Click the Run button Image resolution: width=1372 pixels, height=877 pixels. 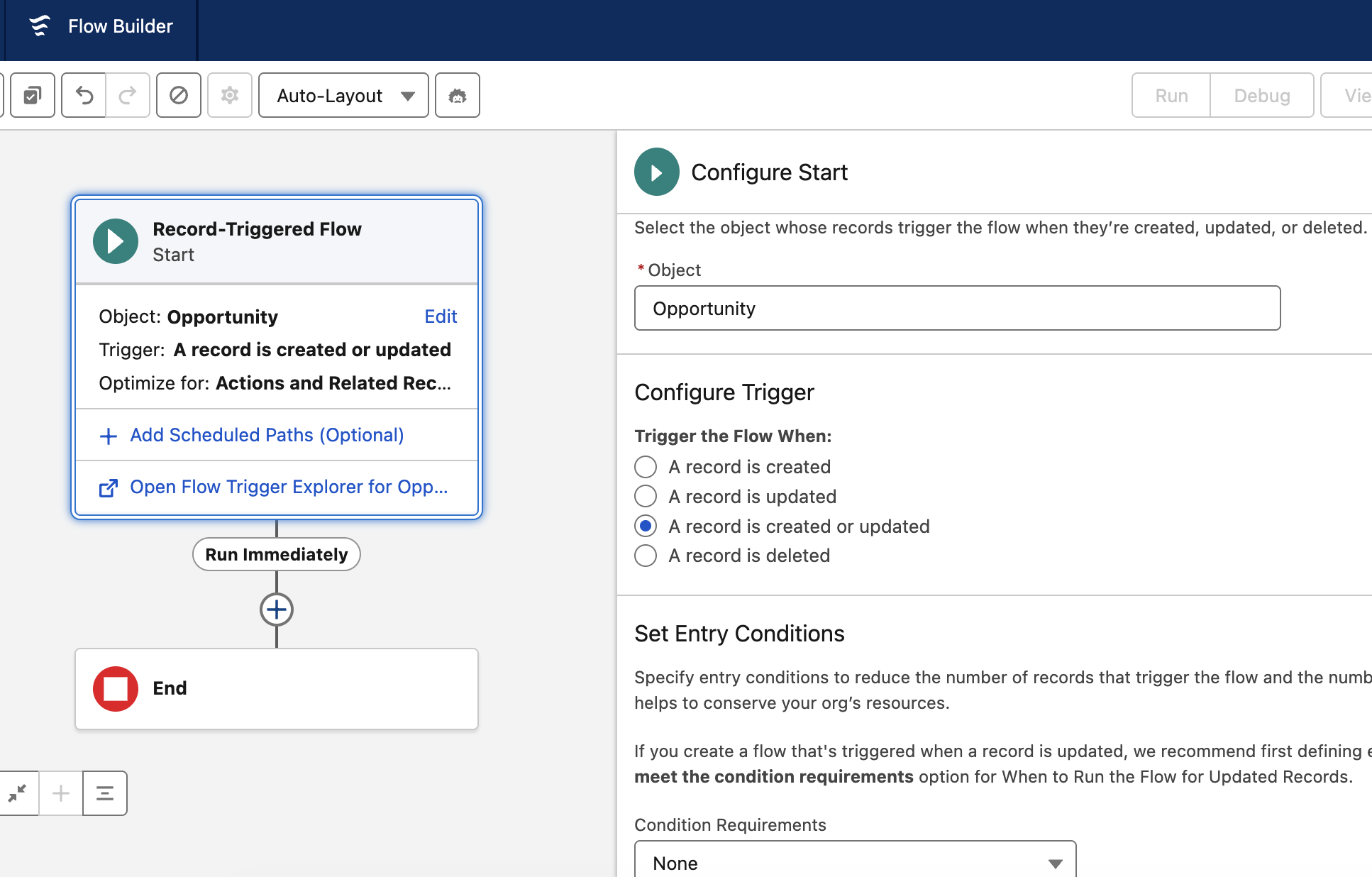click(x=1171, y=95)
